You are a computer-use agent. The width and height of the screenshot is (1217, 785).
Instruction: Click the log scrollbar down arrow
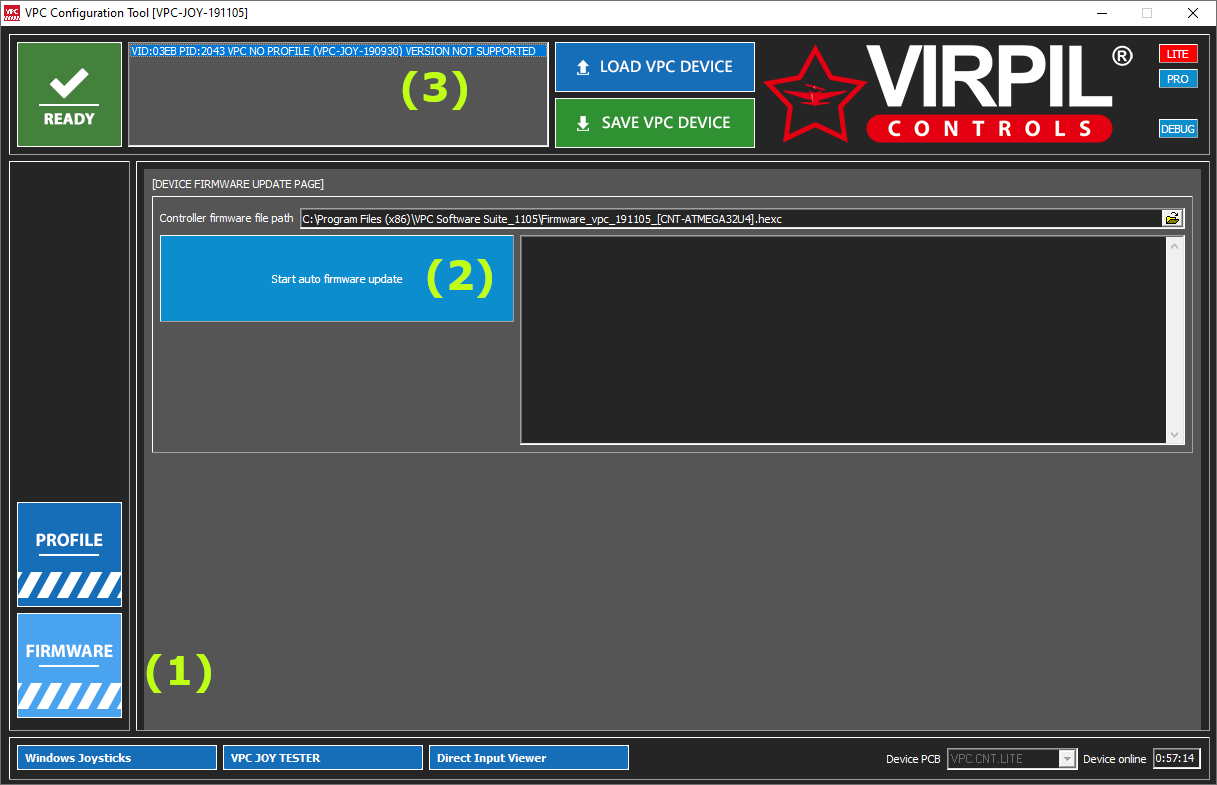[1175, 435]
